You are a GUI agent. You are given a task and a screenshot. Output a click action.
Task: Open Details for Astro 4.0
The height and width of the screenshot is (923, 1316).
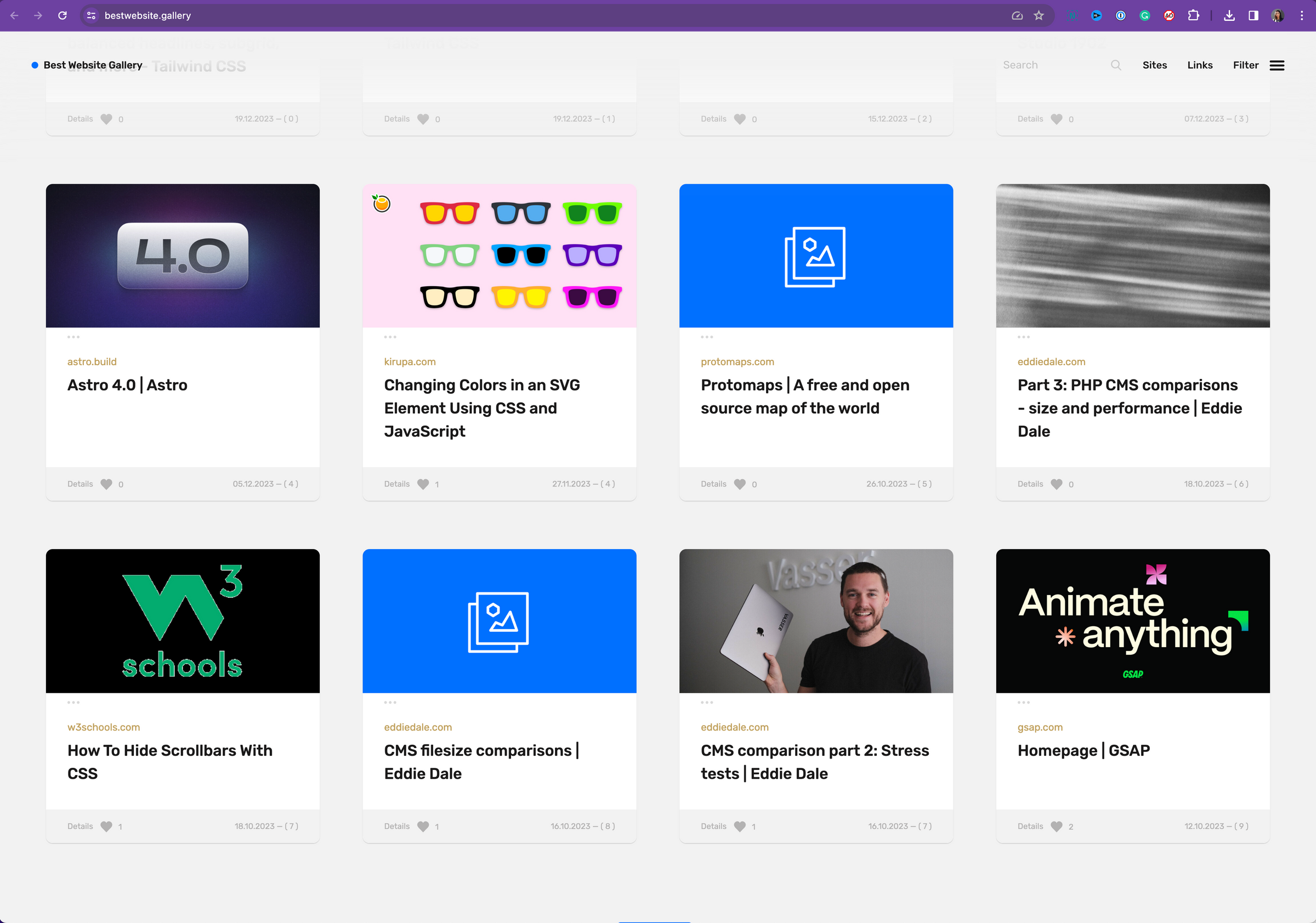[x=79, y=484]
